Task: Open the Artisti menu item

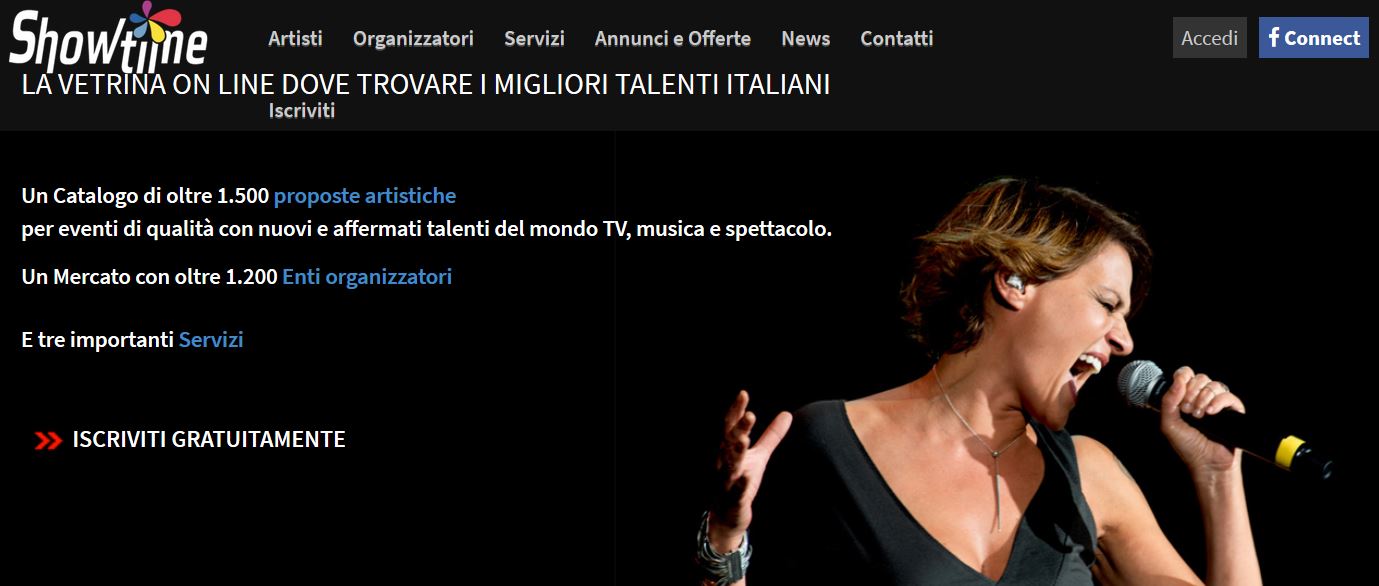Action: pyautogui.click(x=295, y=38)
